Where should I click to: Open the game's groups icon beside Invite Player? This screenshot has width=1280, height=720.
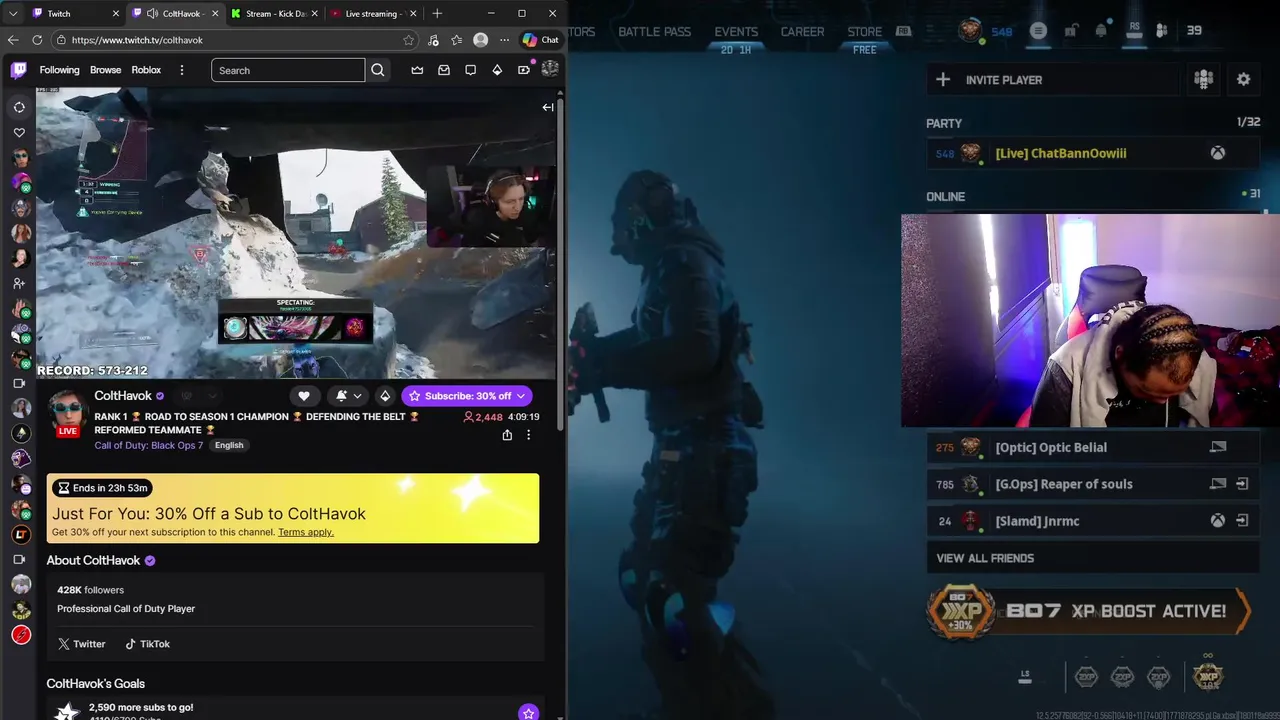point(1203,79)
